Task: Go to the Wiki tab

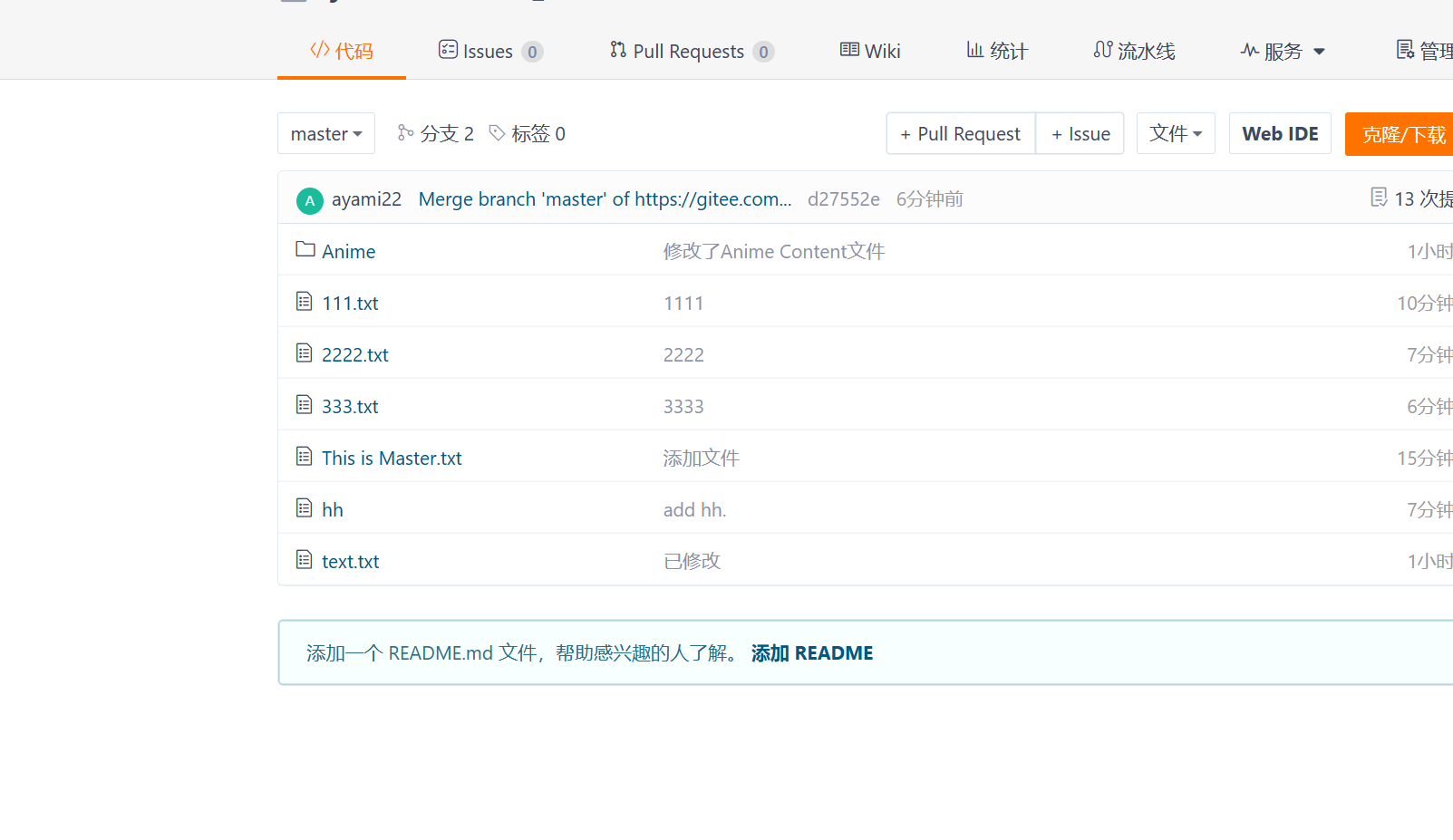Action: 870,52
